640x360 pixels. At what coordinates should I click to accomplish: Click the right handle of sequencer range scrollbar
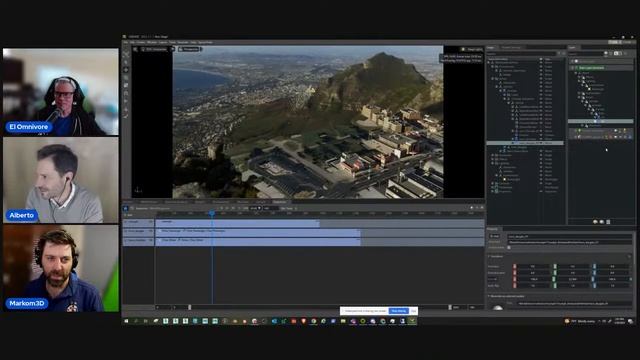coord(450,307)
